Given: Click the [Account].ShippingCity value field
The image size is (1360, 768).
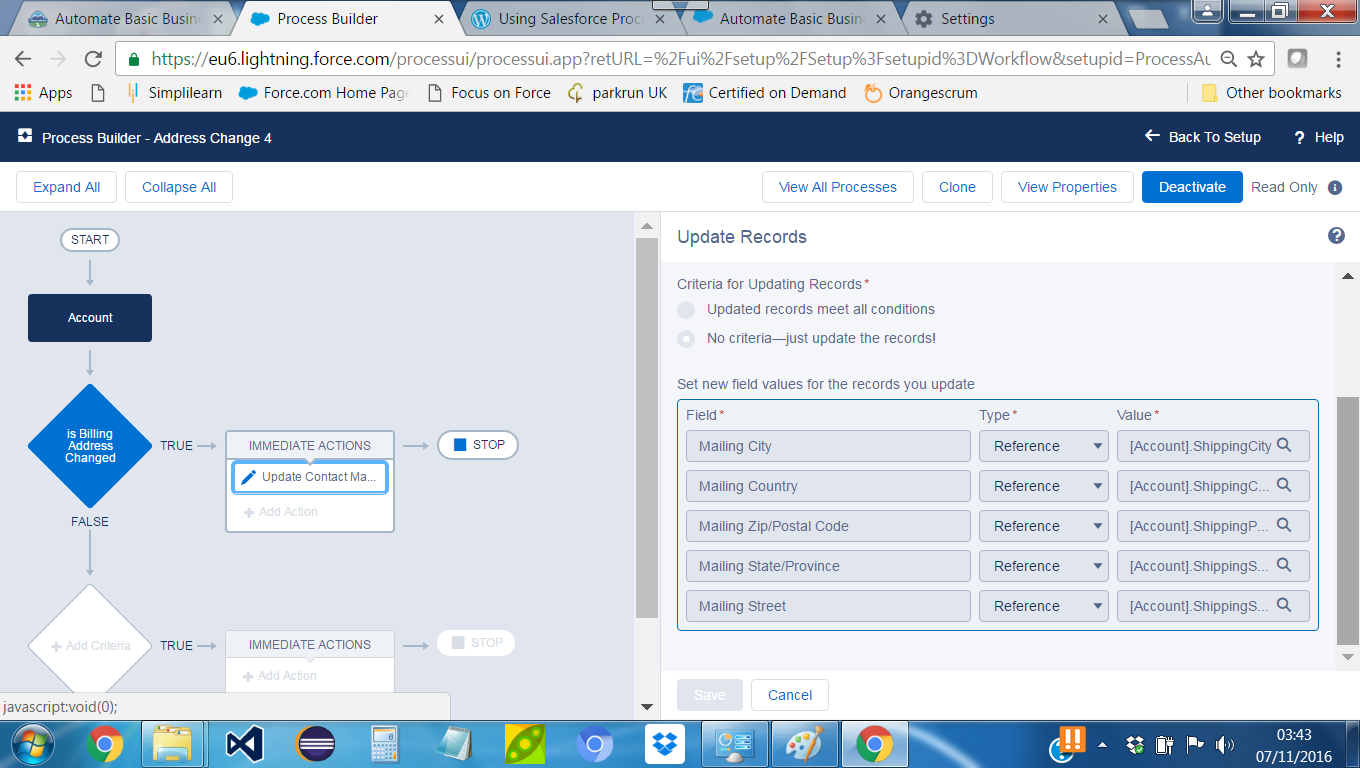Looking at the screenshot, I should pyautogui.click(x=1213, y=446).
